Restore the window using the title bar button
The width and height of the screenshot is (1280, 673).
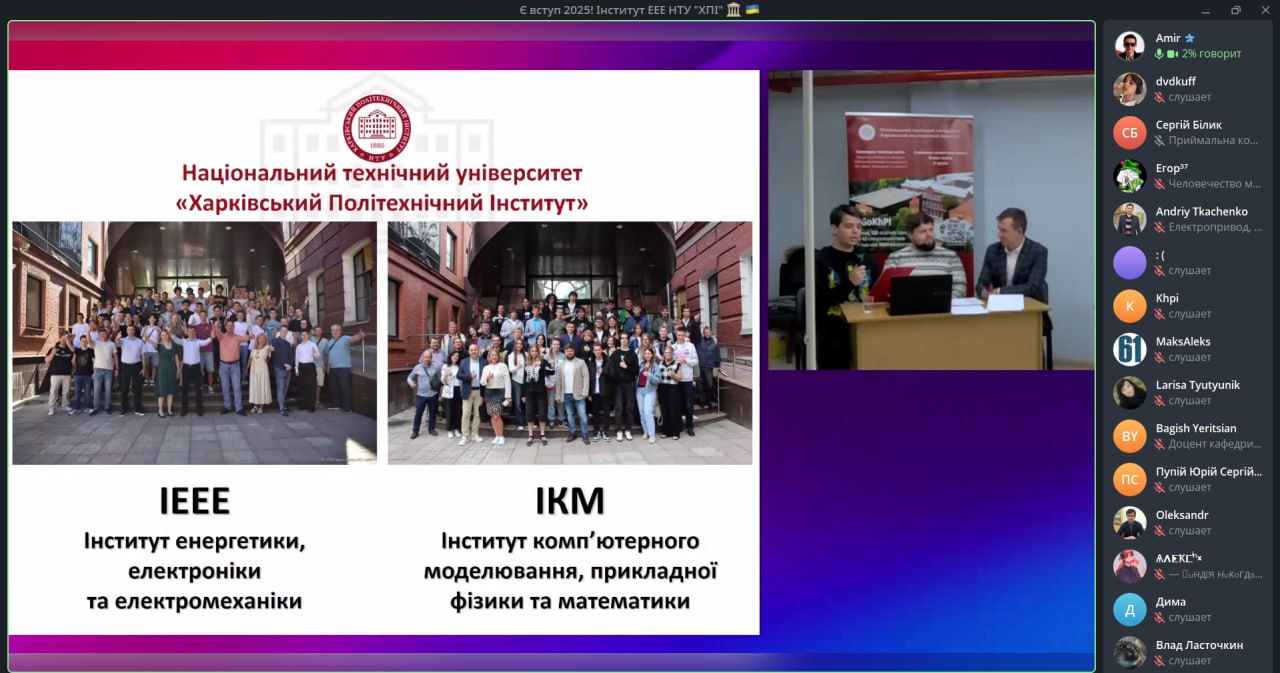(1236, 10)
